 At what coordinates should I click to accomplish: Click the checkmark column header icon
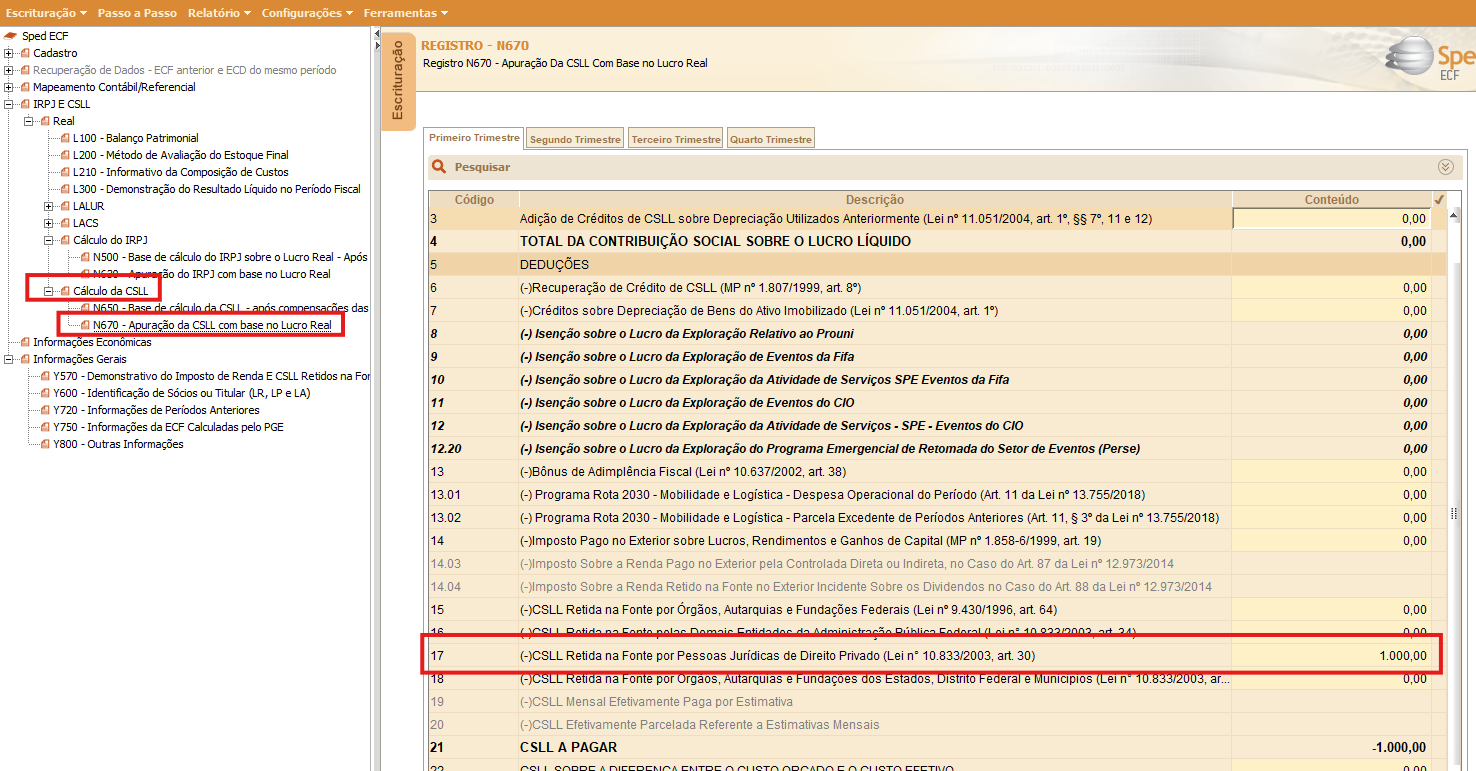[x=1439, y=199]
